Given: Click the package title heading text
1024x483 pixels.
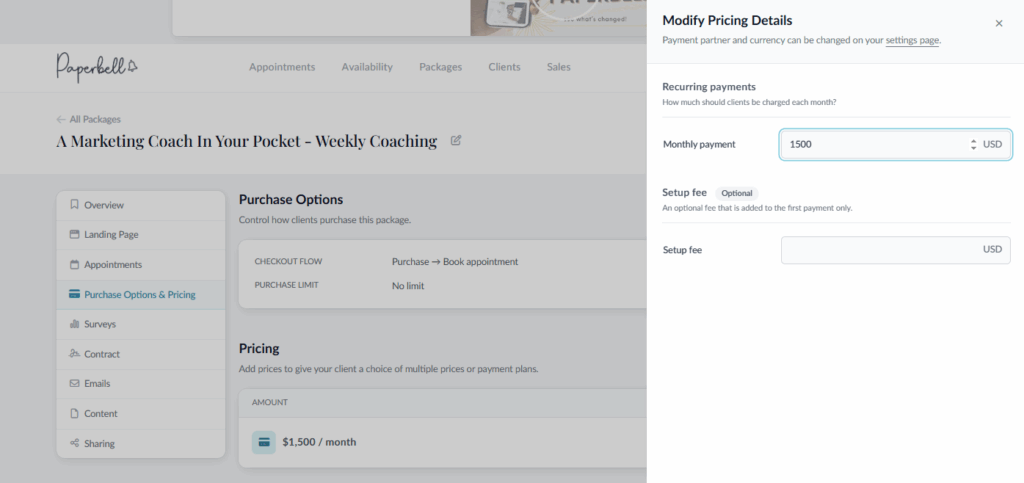Looking at the screenshot, I should click(x=246, y=141).
